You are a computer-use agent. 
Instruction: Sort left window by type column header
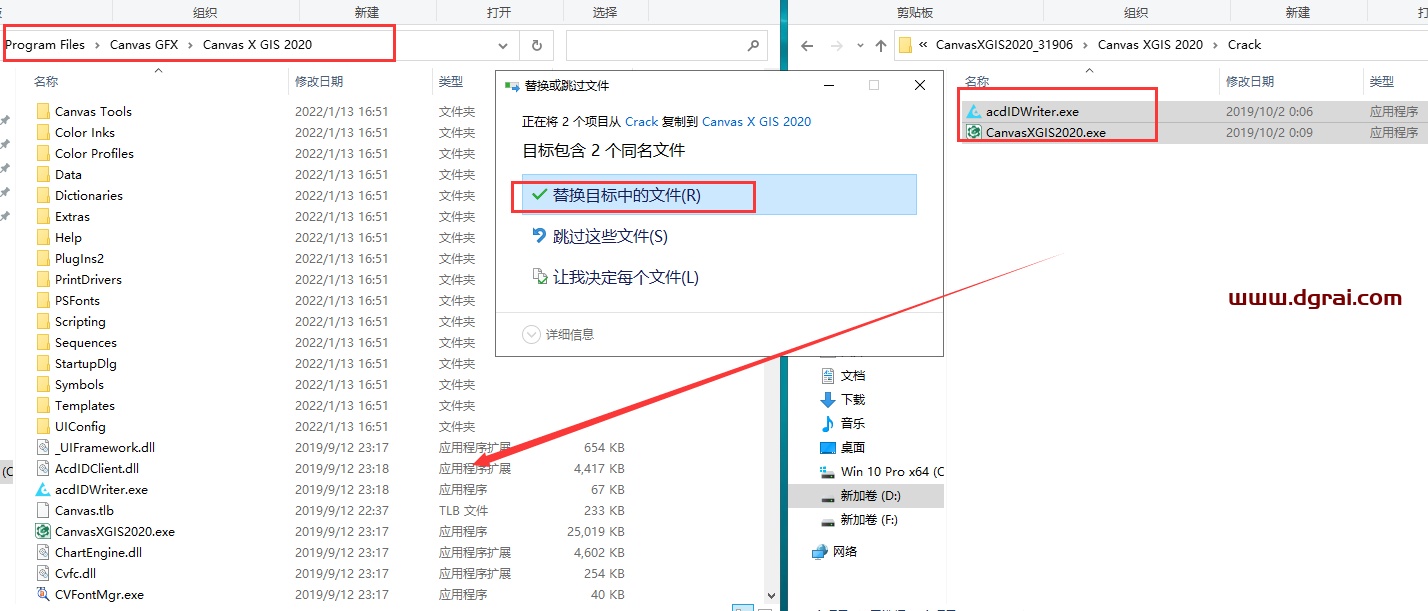pos(450,81)
